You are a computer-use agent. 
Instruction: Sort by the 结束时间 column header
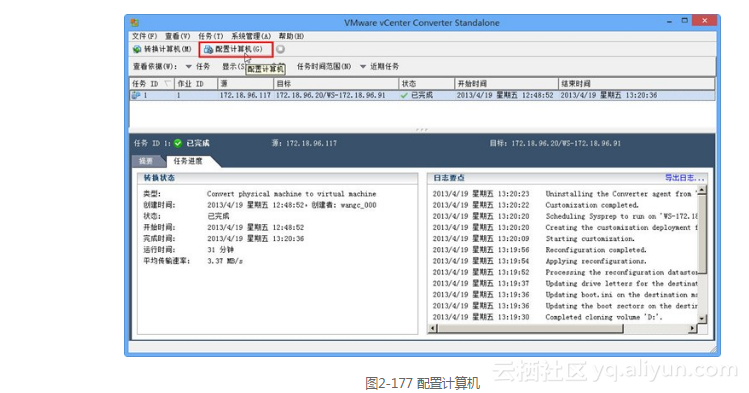click(636, 84)
